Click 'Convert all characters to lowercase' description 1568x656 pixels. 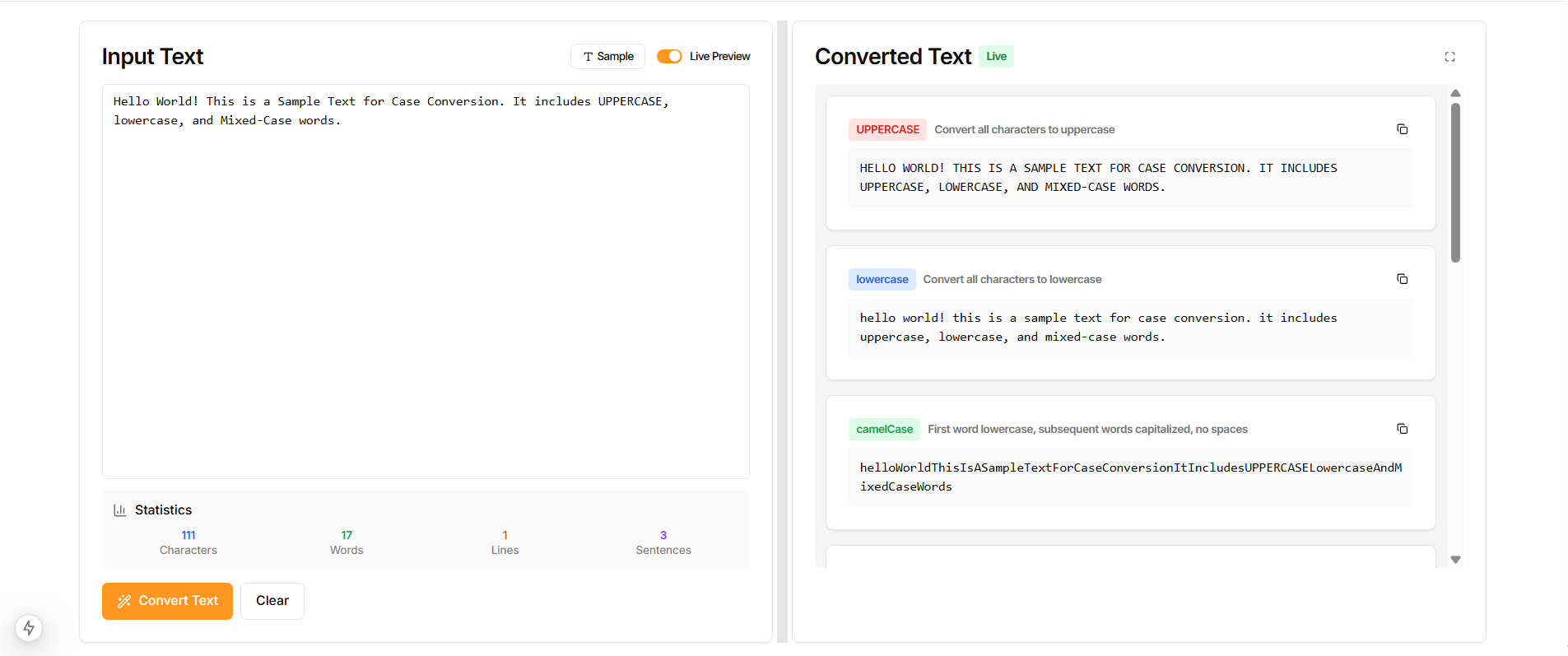1012,279
